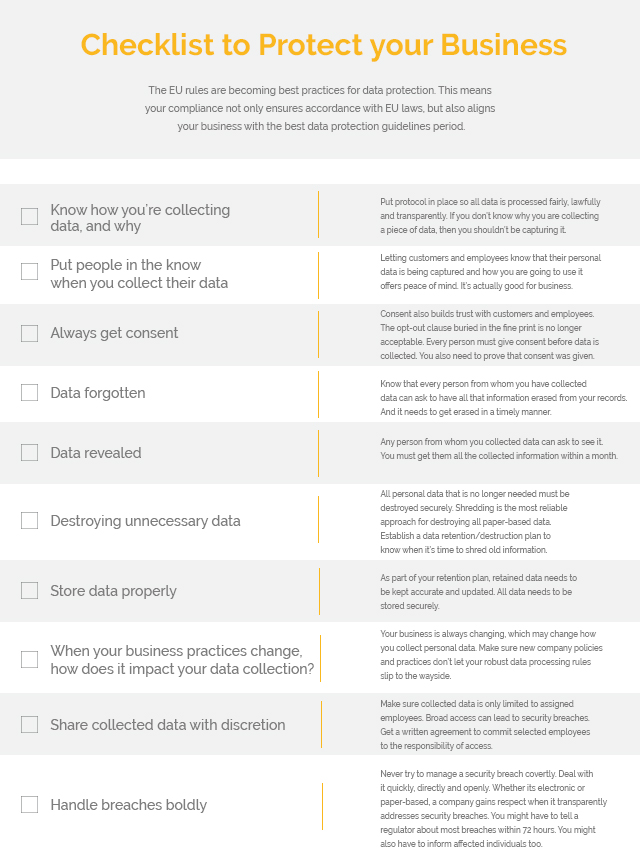
Task: Check the 'Destroying unnecessary data' box
Action: (x=29, y=520)
